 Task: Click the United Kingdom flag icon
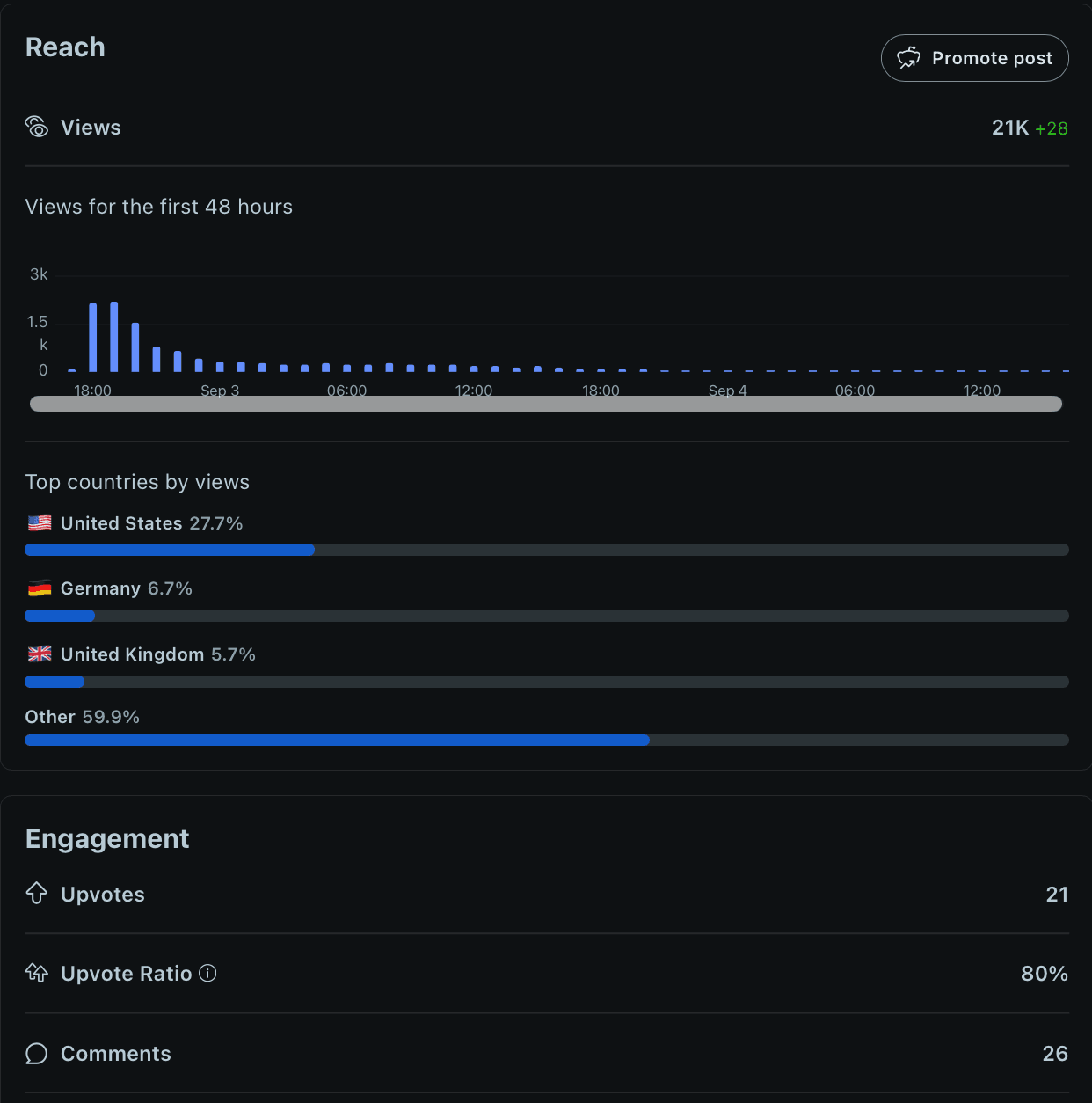(x=40, y=654)
